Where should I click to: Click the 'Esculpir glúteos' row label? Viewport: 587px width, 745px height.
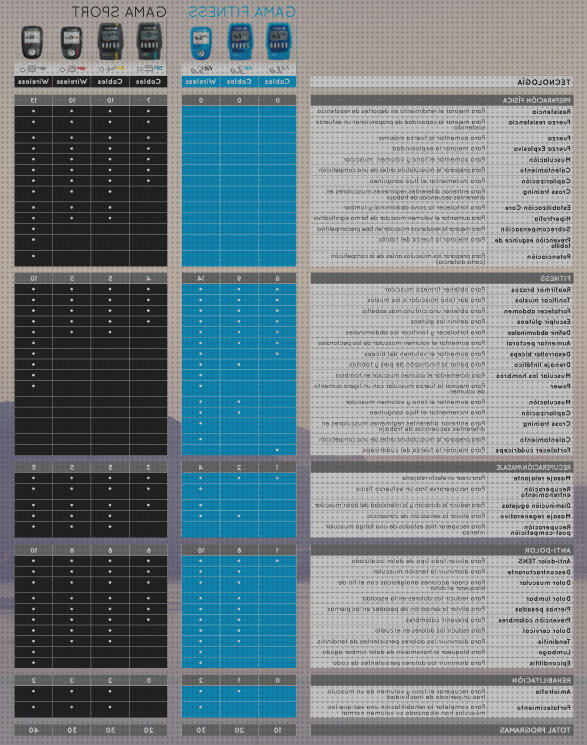pyautogui.click(x=543, y=322)
